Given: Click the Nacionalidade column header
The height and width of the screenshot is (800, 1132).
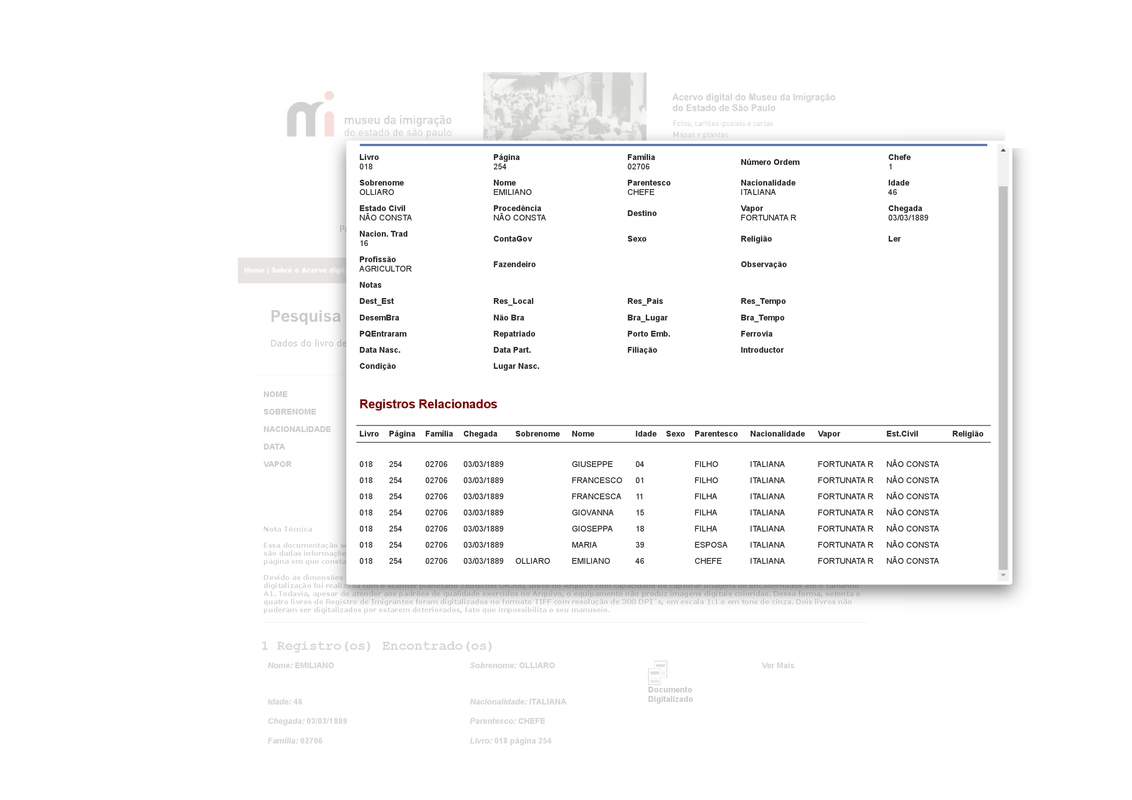Looking at the screenshot, I should tap(777, 434).
